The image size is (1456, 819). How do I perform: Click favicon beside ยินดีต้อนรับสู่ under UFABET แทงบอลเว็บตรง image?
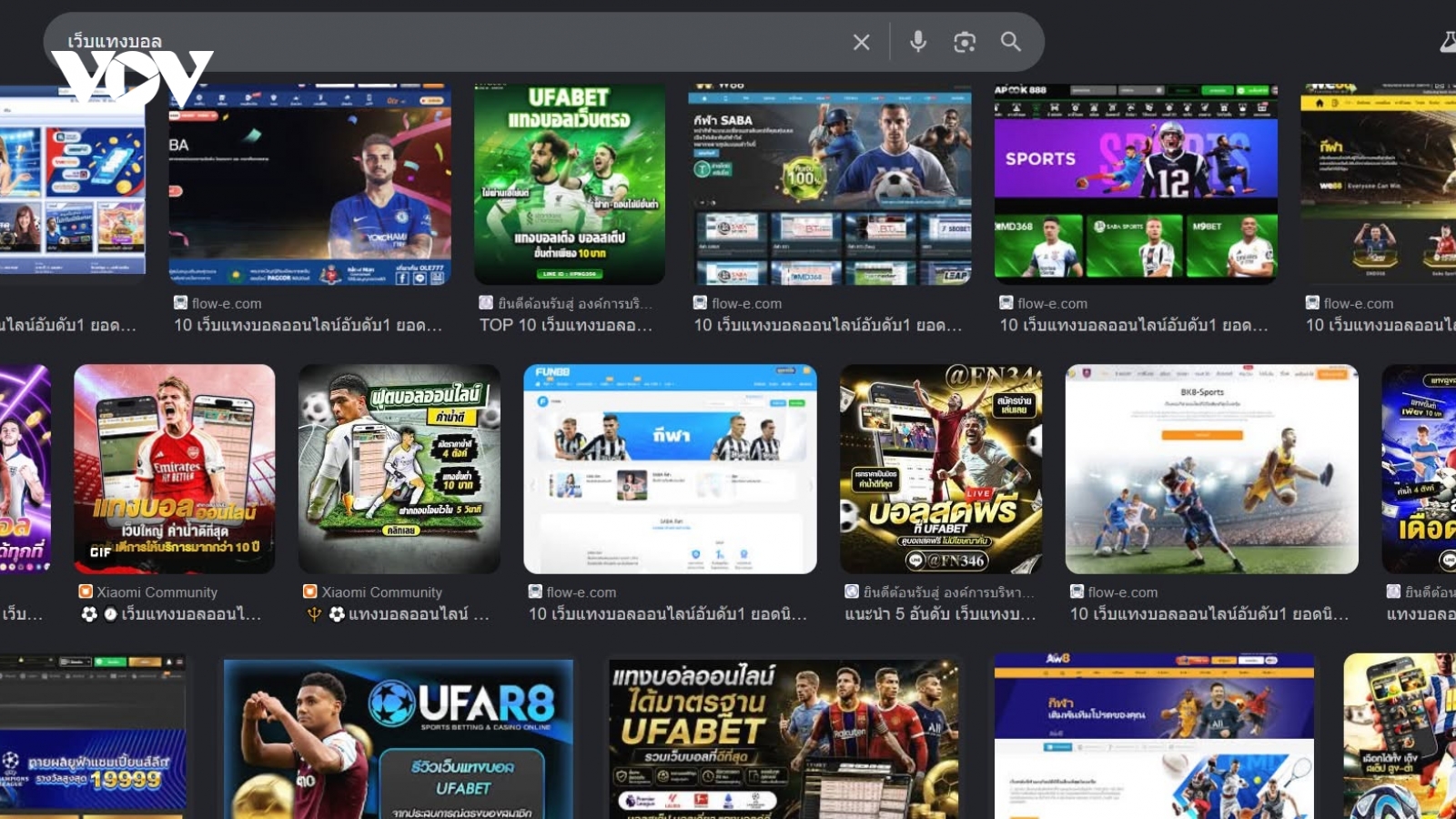[x=486, y=303]
